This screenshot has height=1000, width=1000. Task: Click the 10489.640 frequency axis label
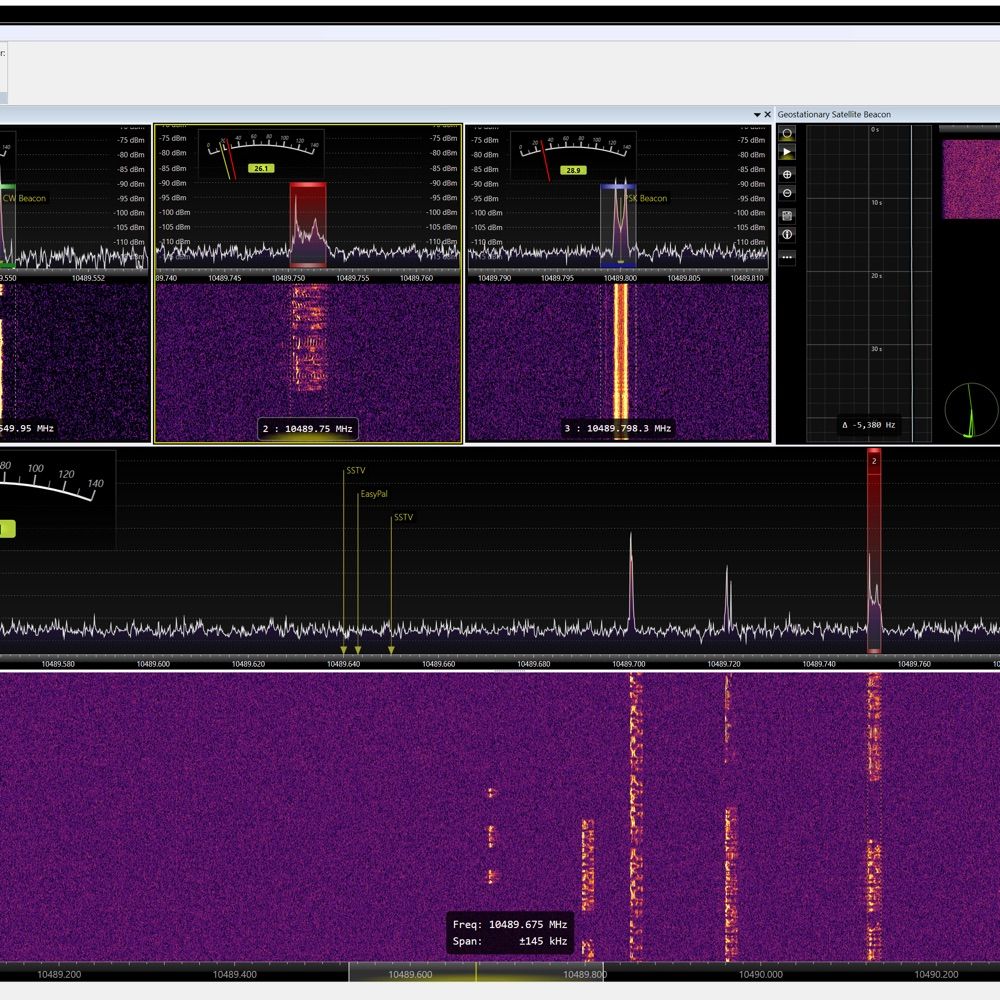pos(343,664)
